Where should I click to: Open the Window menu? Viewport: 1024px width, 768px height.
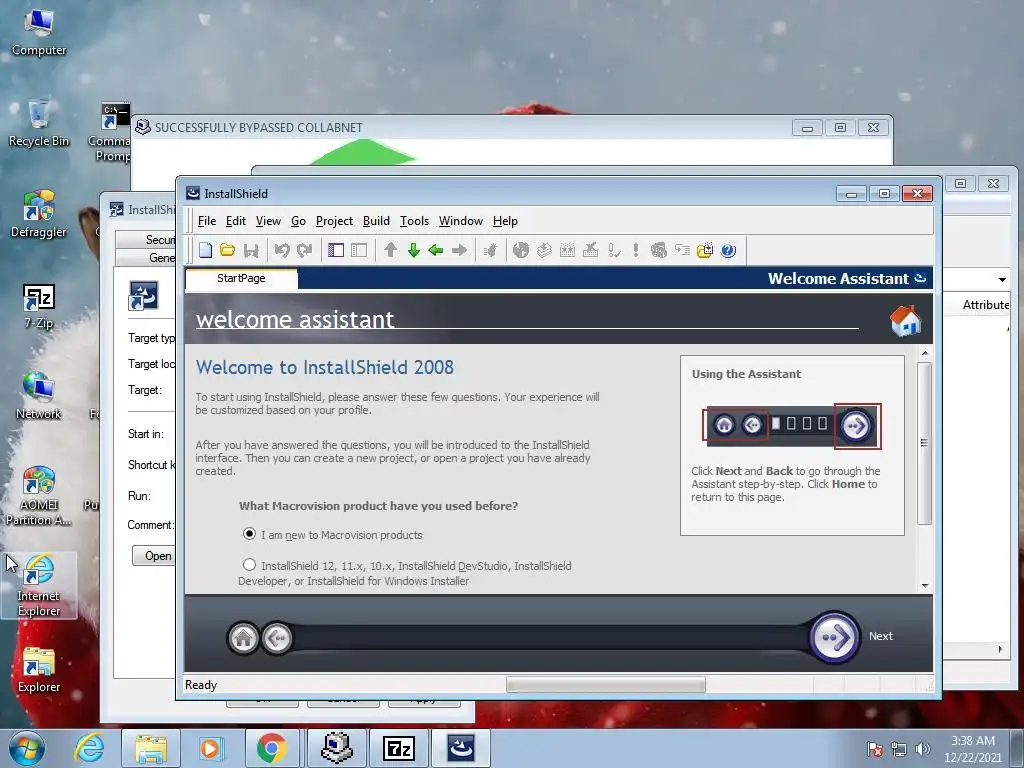click(460, 221)
